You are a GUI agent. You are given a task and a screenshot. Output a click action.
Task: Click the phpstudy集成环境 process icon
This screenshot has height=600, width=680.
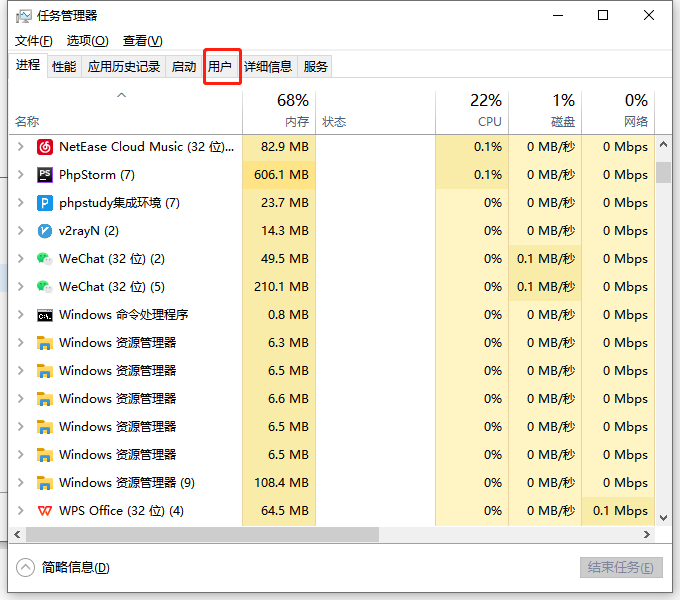click(45, 203)
